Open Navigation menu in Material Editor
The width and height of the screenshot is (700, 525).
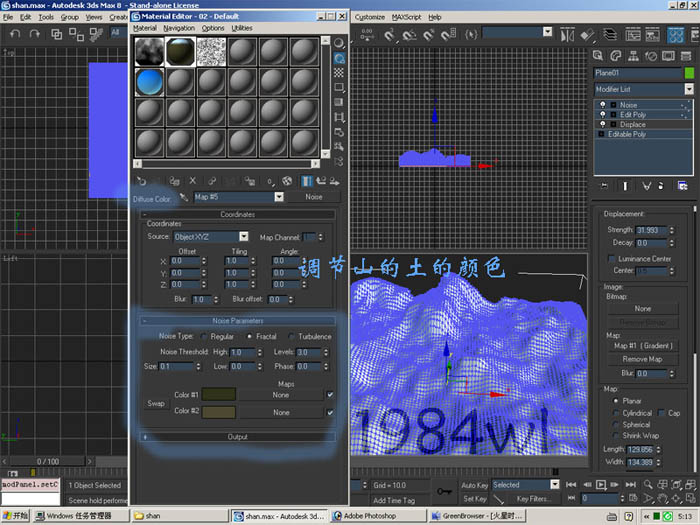(x=179, y=28)
